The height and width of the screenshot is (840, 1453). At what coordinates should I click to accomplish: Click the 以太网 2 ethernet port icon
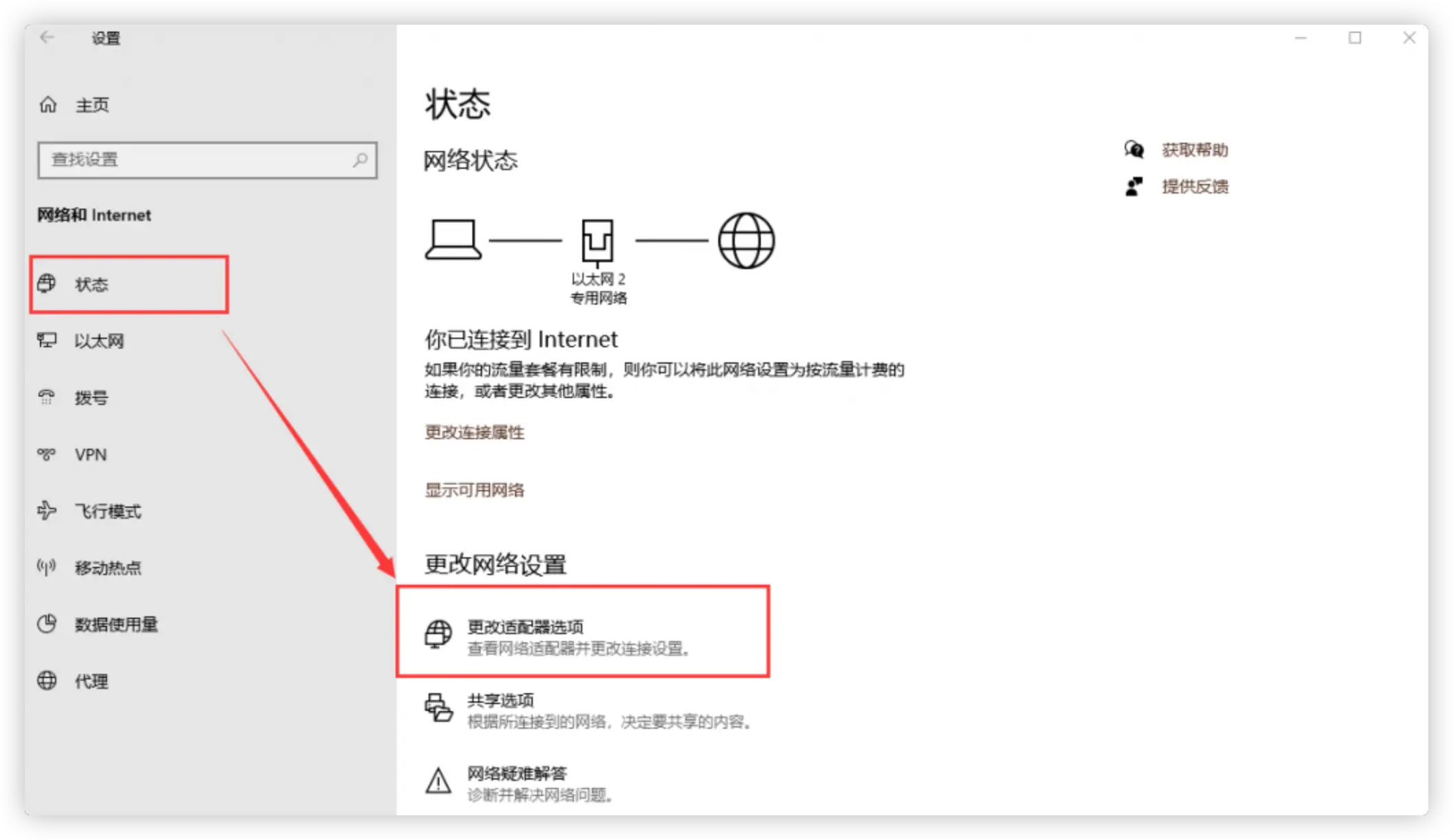[597, 242]
